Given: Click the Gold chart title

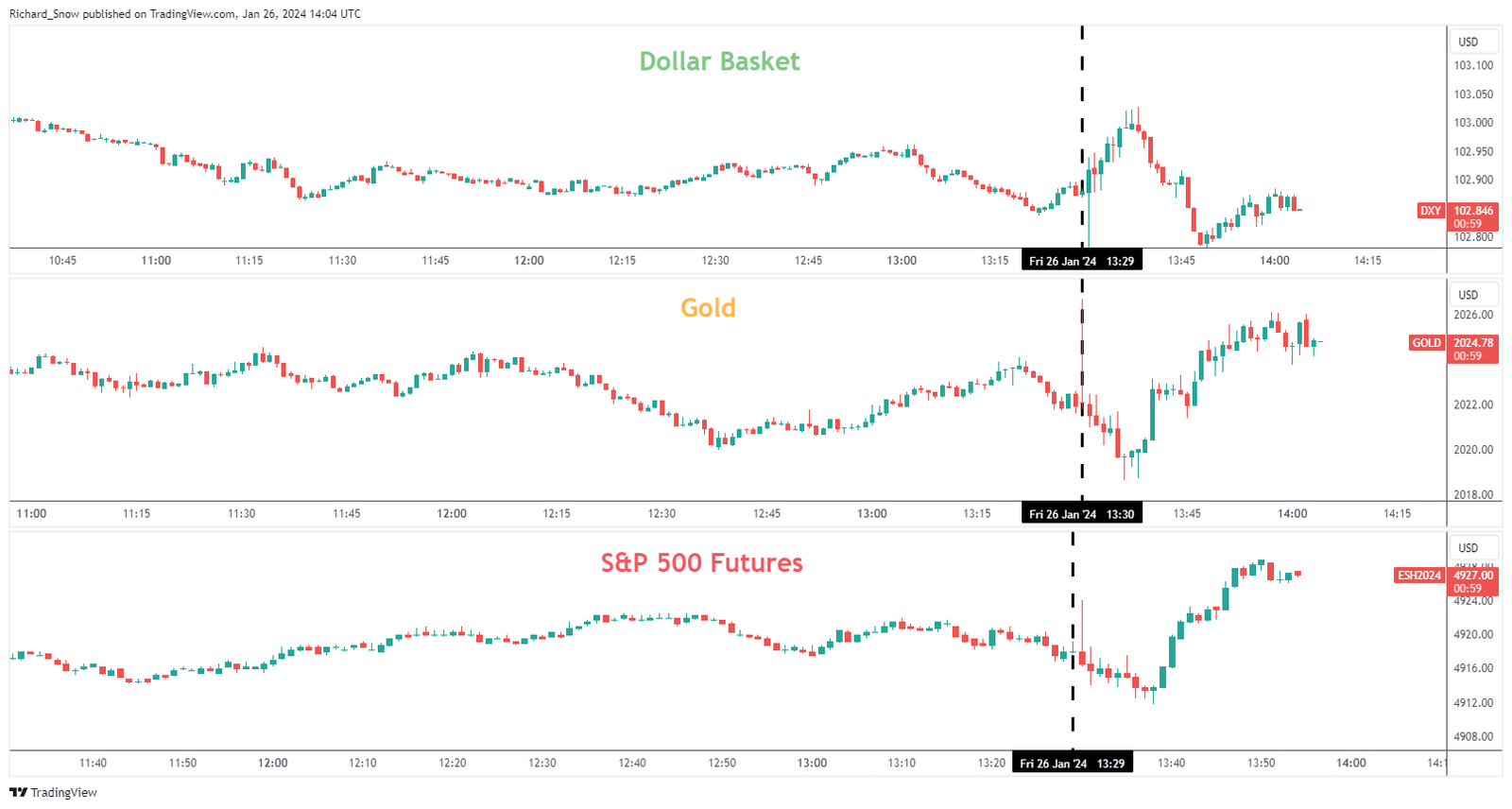Looking at the screenshot, I should pyautogui.click(x=708, y=308).
